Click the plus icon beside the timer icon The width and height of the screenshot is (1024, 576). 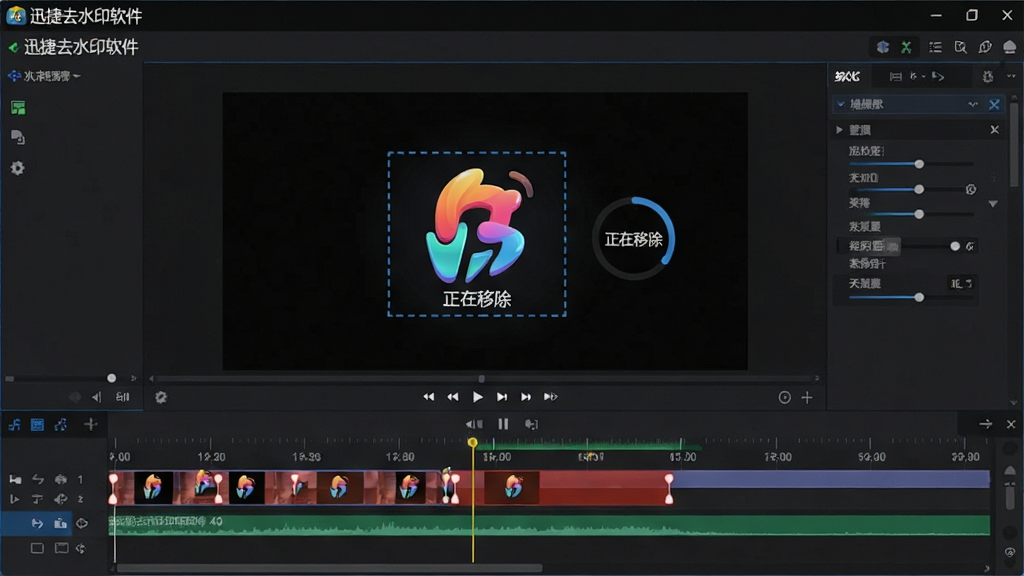[807, 398]
